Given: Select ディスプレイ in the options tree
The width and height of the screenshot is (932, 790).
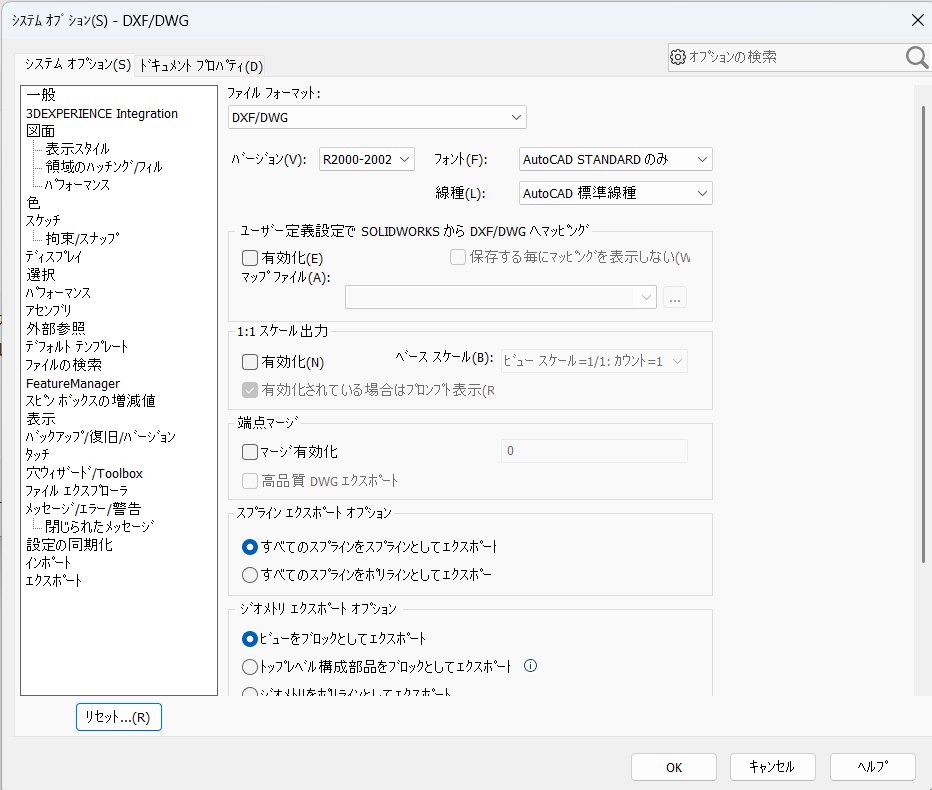Looking at the screenshot, I should coord(53,257).
